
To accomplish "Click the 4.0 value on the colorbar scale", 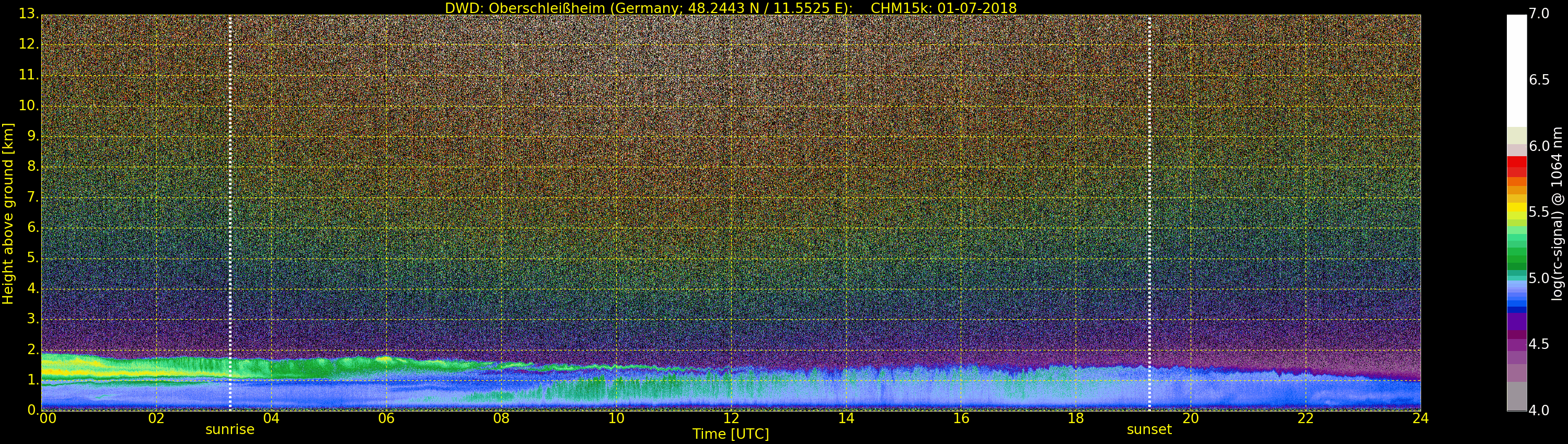I will coord(1539,411).
